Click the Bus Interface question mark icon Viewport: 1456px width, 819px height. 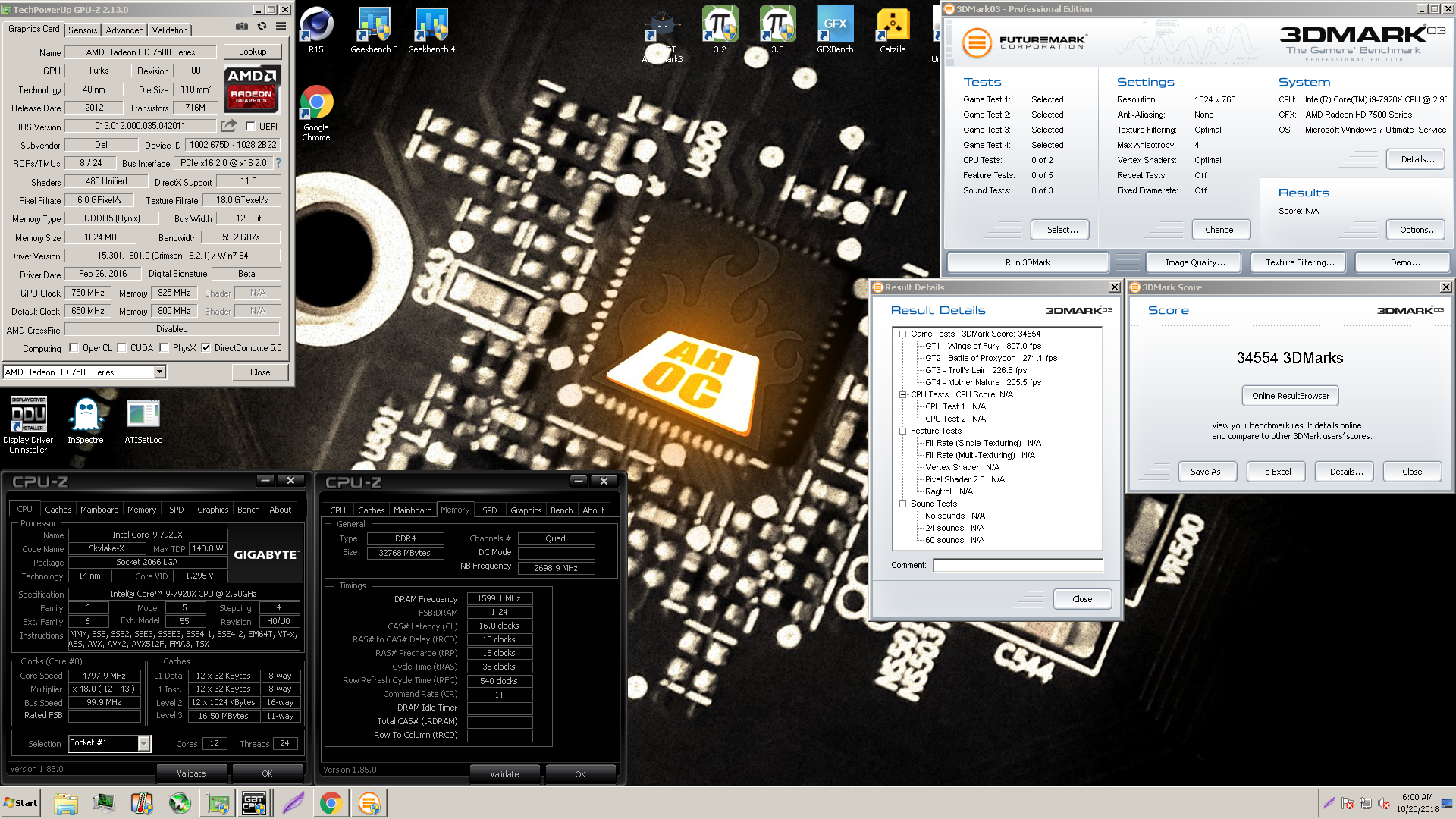pos(278,163)
